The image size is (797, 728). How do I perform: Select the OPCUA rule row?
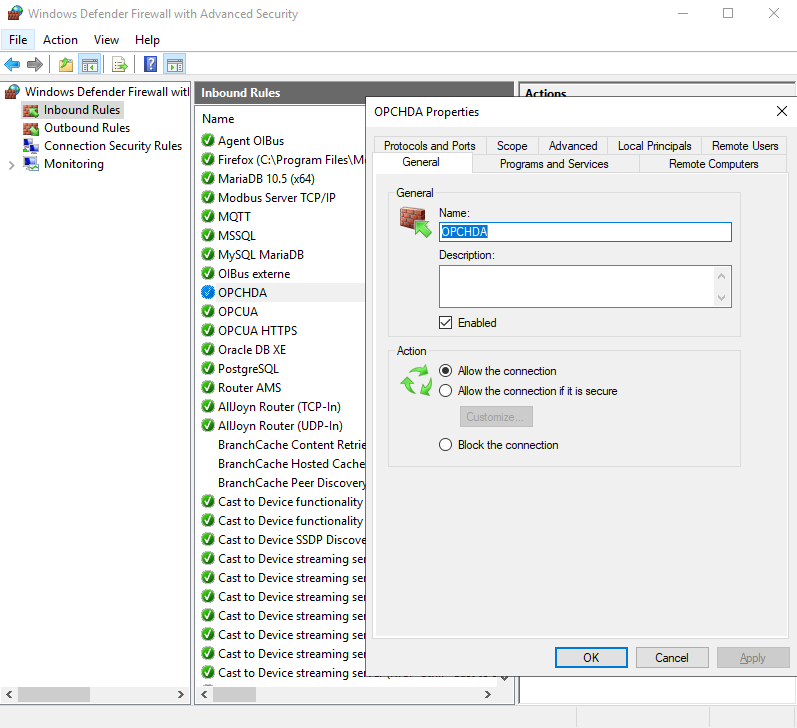click(x=238, y=311)
